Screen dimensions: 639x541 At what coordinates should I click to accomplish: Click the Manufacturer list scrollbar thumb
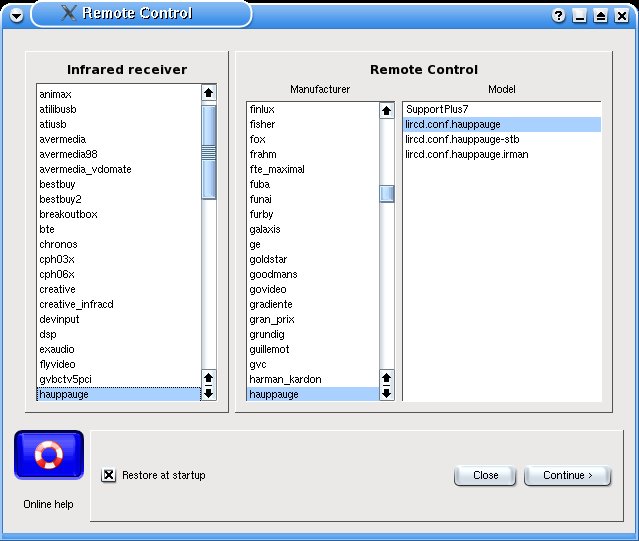pos(386,194)
